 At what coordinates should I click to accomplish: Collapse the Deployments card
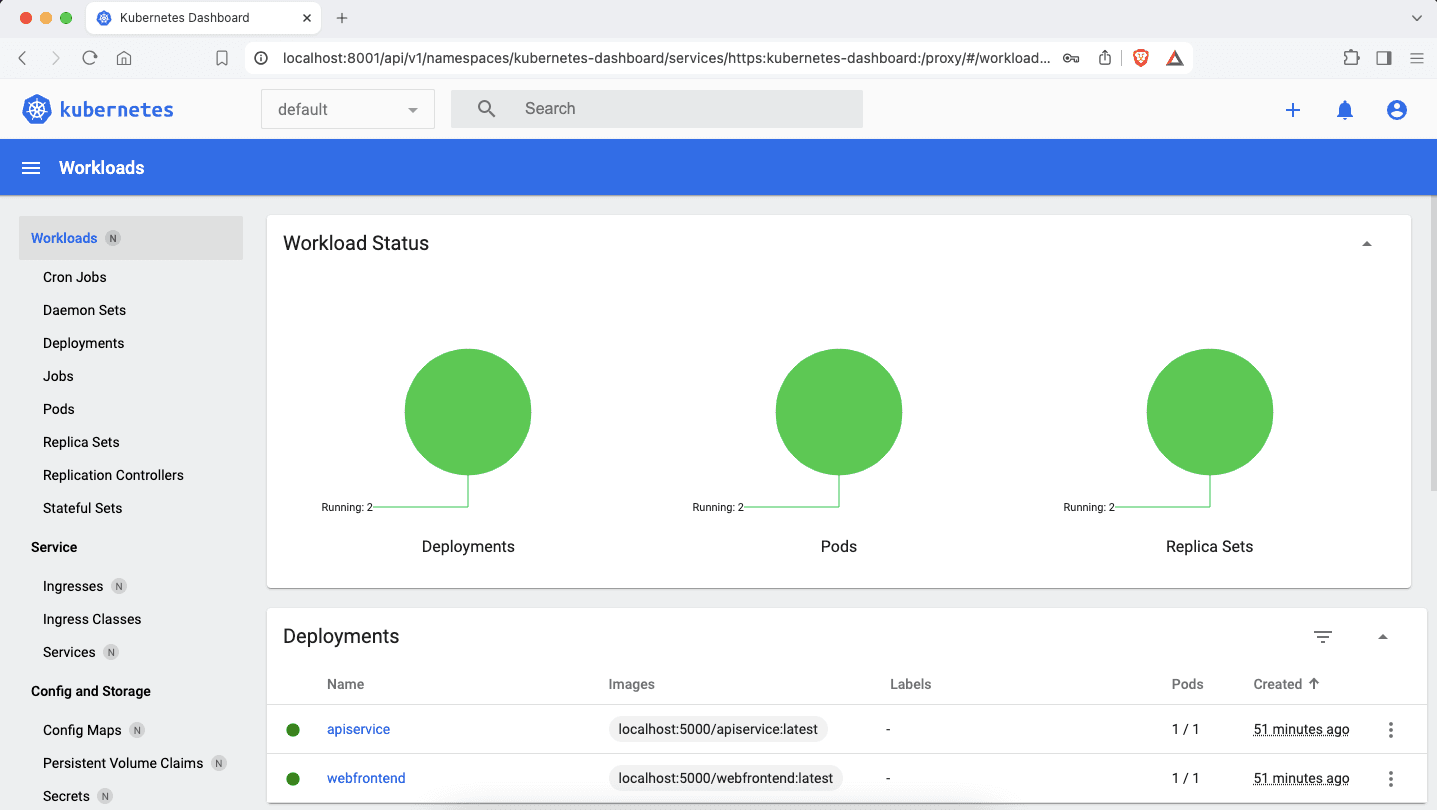[1383, 637]
